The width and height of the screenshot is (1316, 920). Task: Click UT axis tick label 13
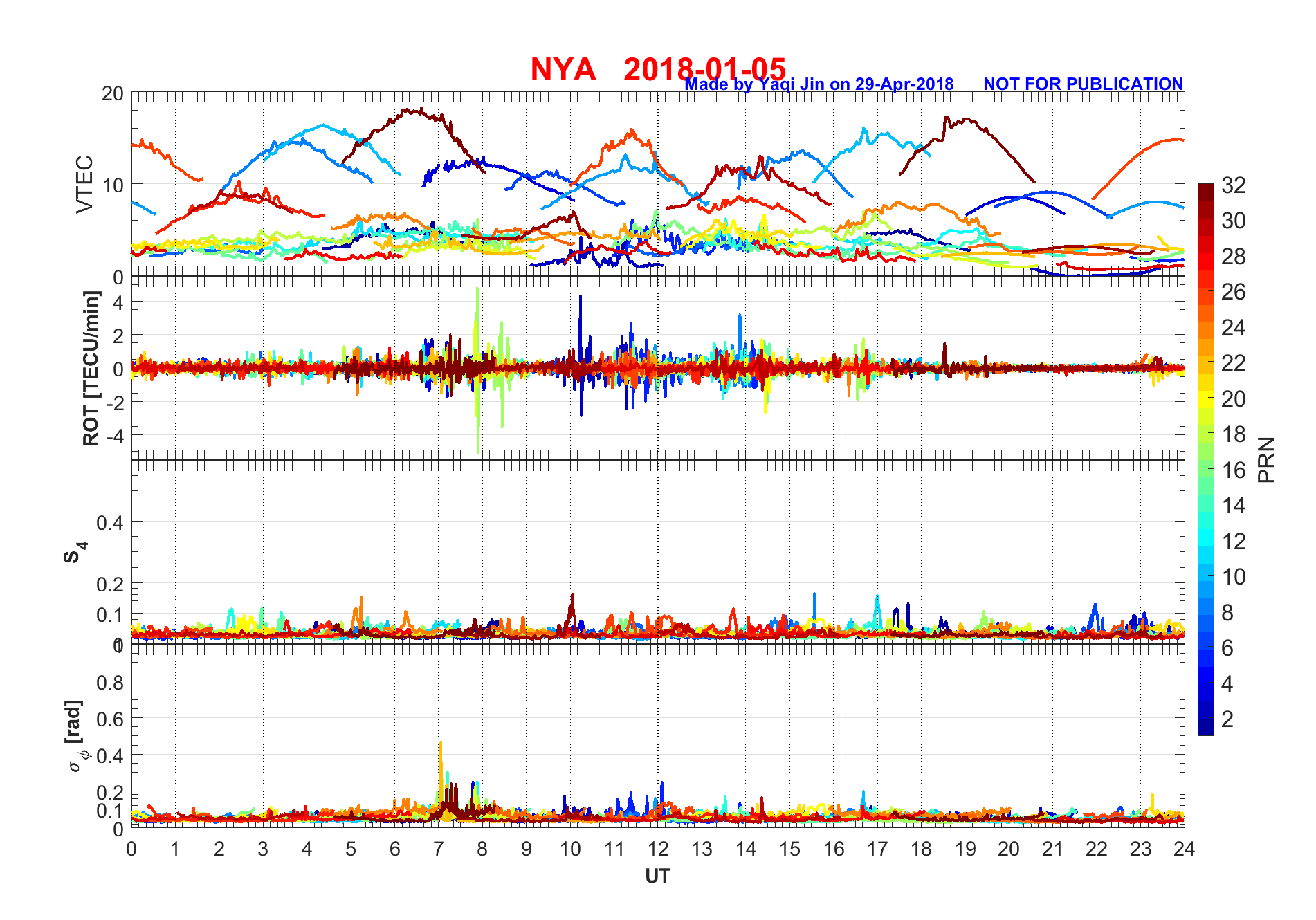[x=702, y=849]
